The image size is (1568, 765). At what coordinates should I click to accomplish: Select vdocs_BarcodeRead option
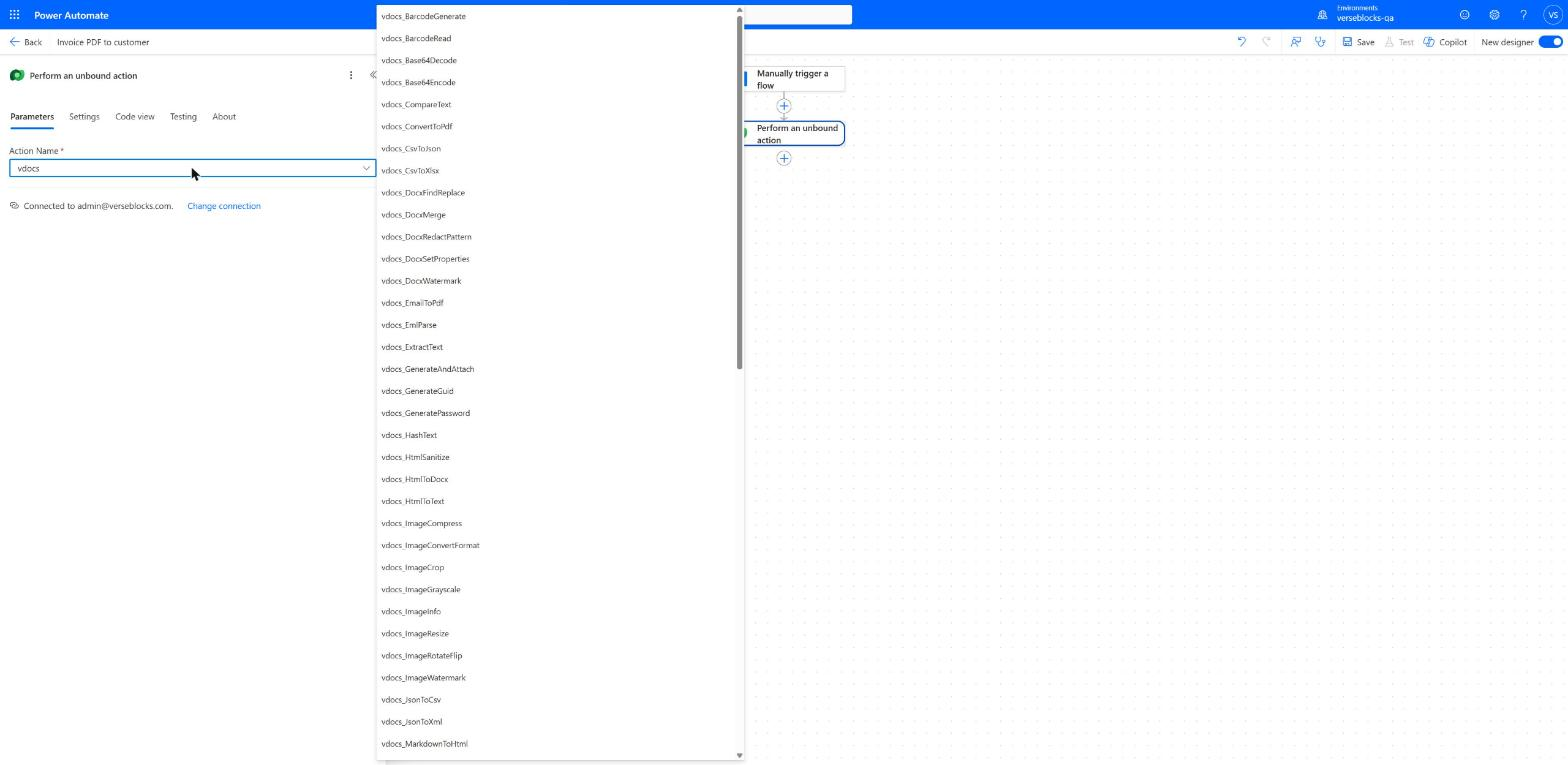coord(556,38)
